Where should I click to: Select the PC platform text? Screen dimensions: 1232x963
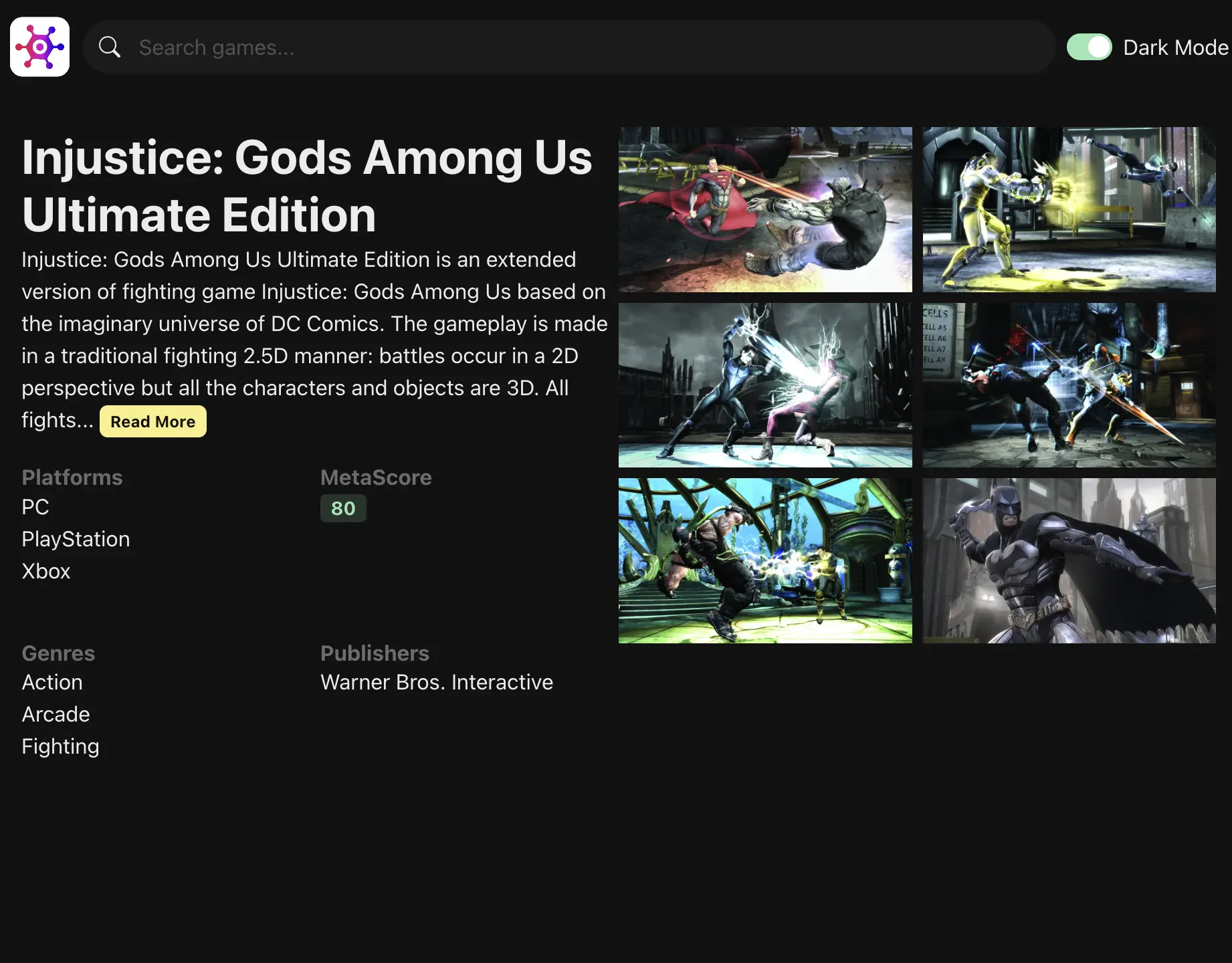pyautogui.click(x=35, y=507)
